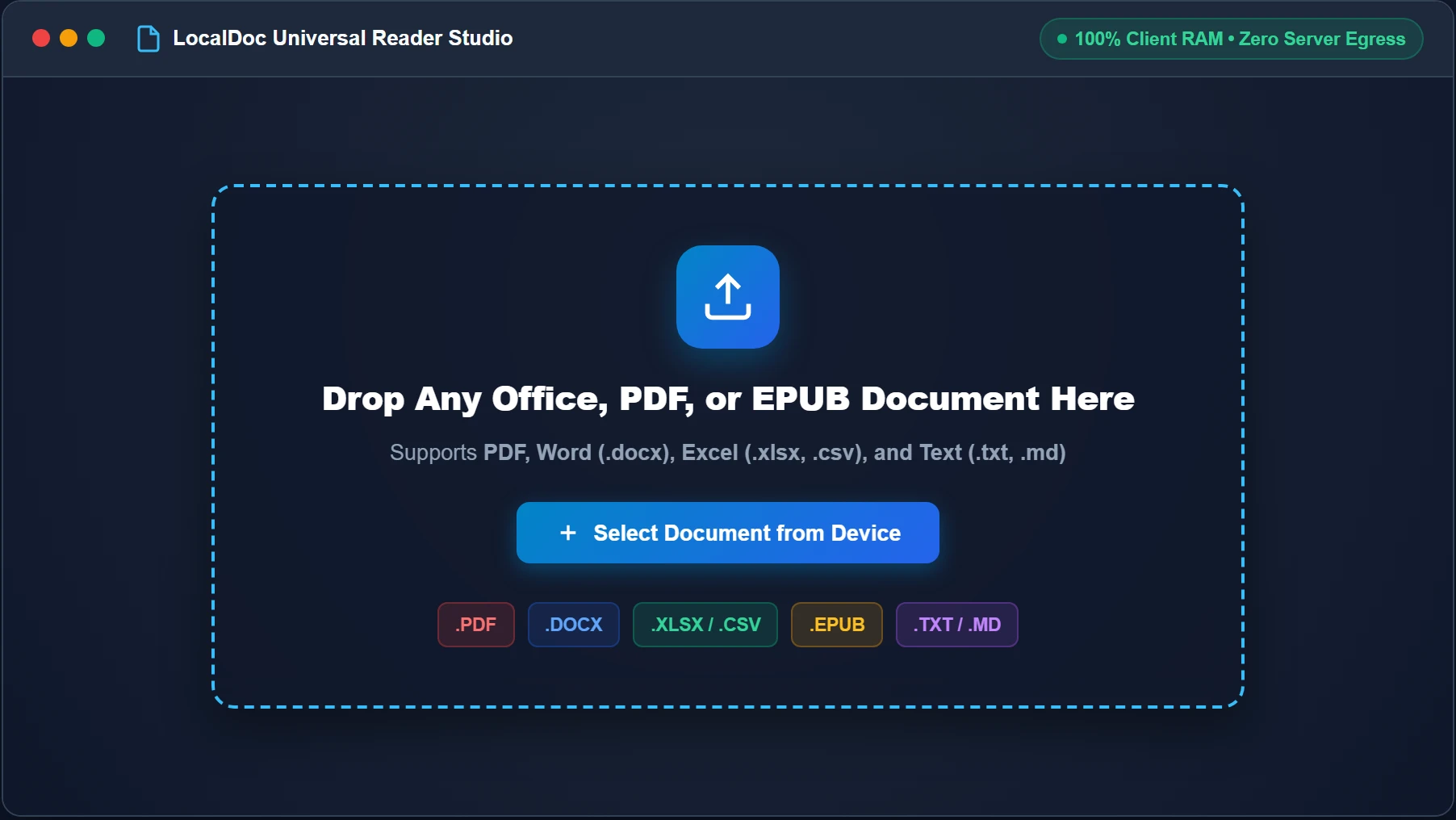The image size is (1456, 820).
Task: Click the blue upload arrow icon
Action: point(728,297)
